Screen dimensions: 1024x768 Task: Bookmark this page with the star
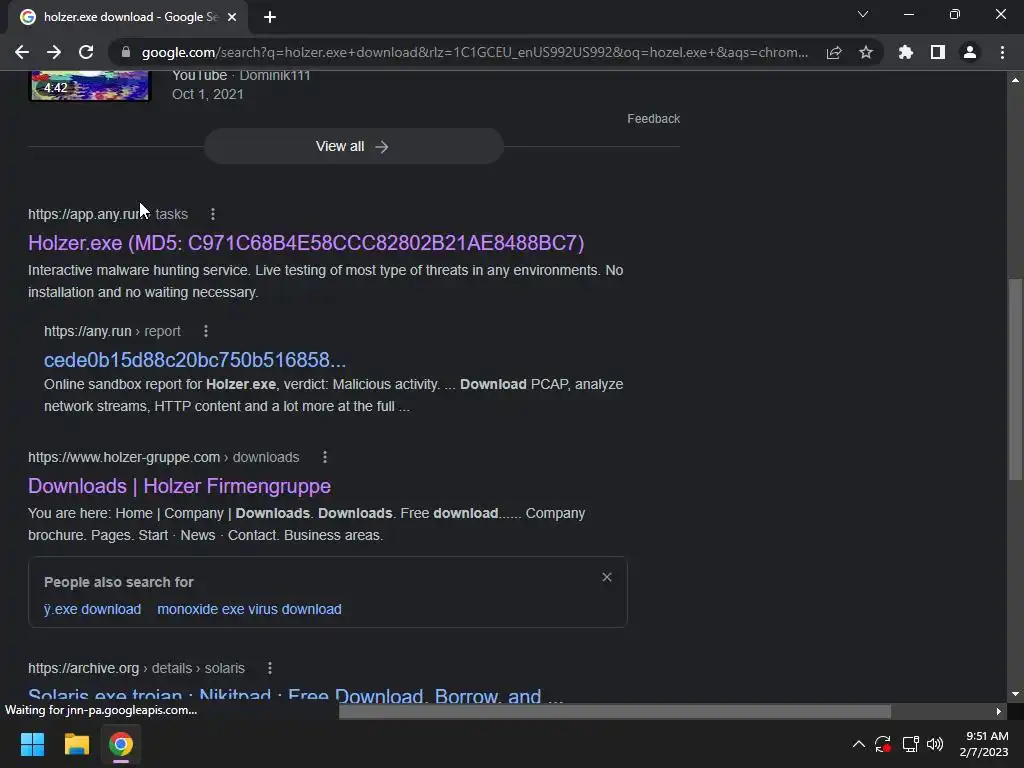coord(866,52)
